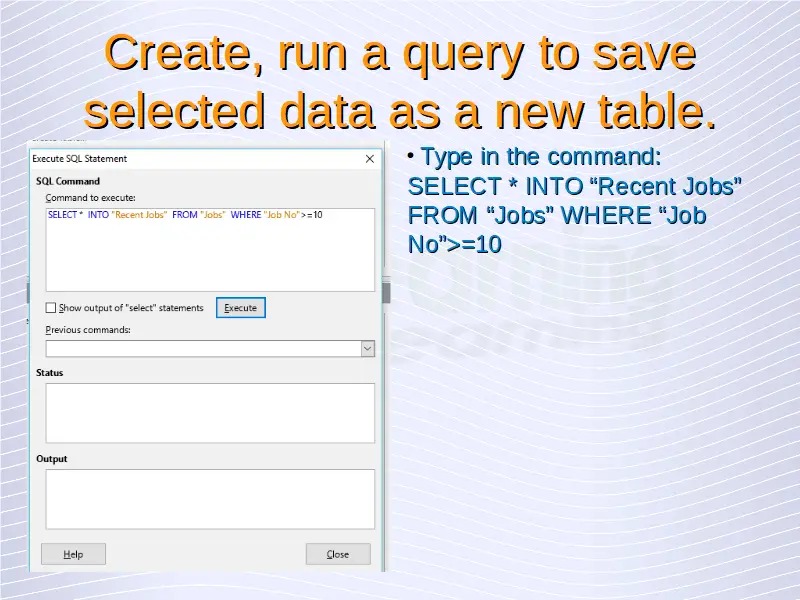
Task: Click the INTO keyword in the command box
Action: [98, 215]
